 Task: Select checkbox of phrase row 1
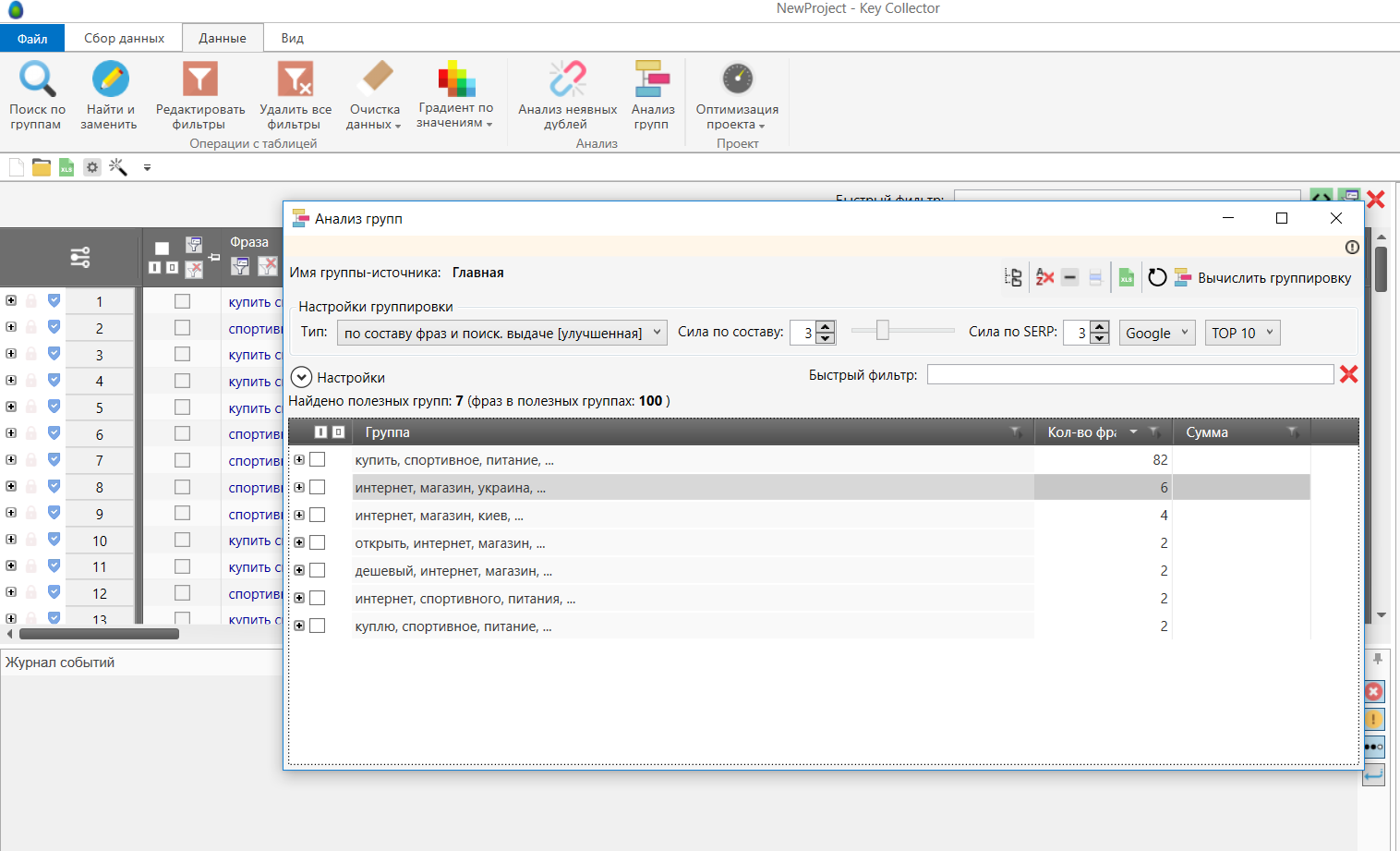(x=182, y=301)
